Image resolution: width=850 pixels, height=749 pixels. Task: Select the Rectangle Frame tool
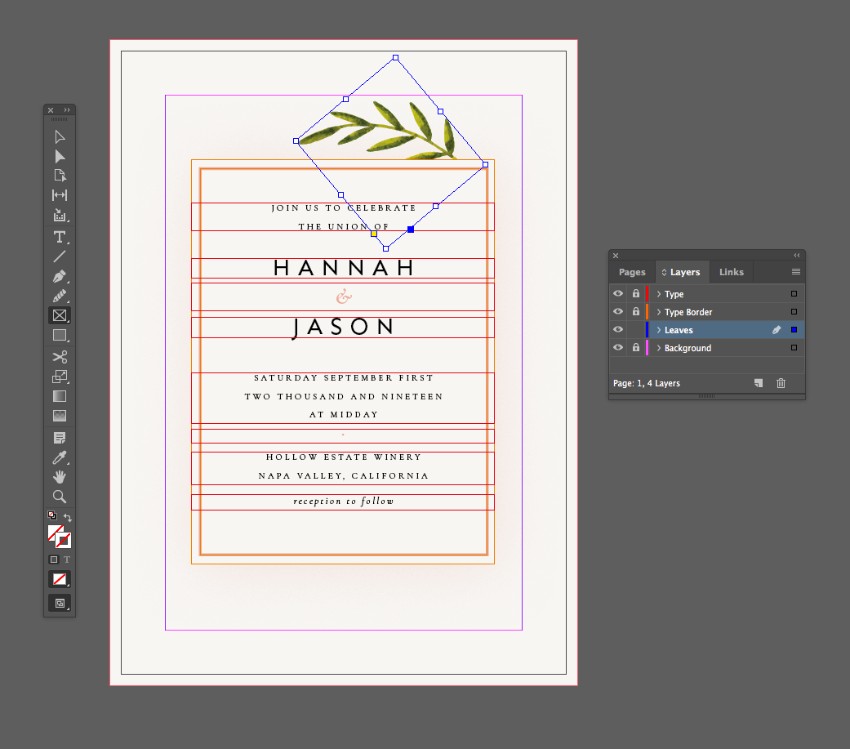pyautogui.click(x=60, y=315)
